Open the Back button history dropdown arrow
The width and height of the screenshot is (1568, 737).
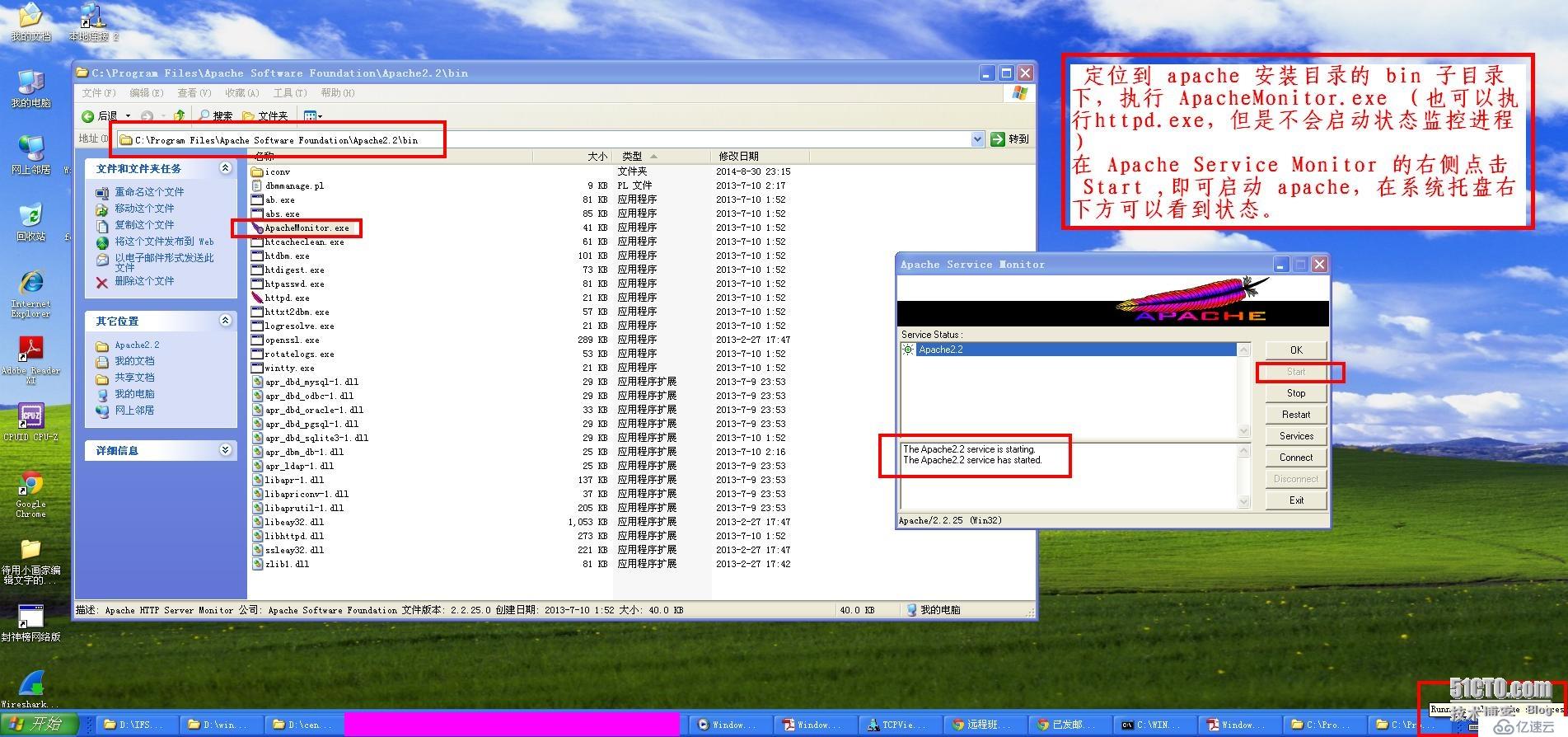coord(126,116)
